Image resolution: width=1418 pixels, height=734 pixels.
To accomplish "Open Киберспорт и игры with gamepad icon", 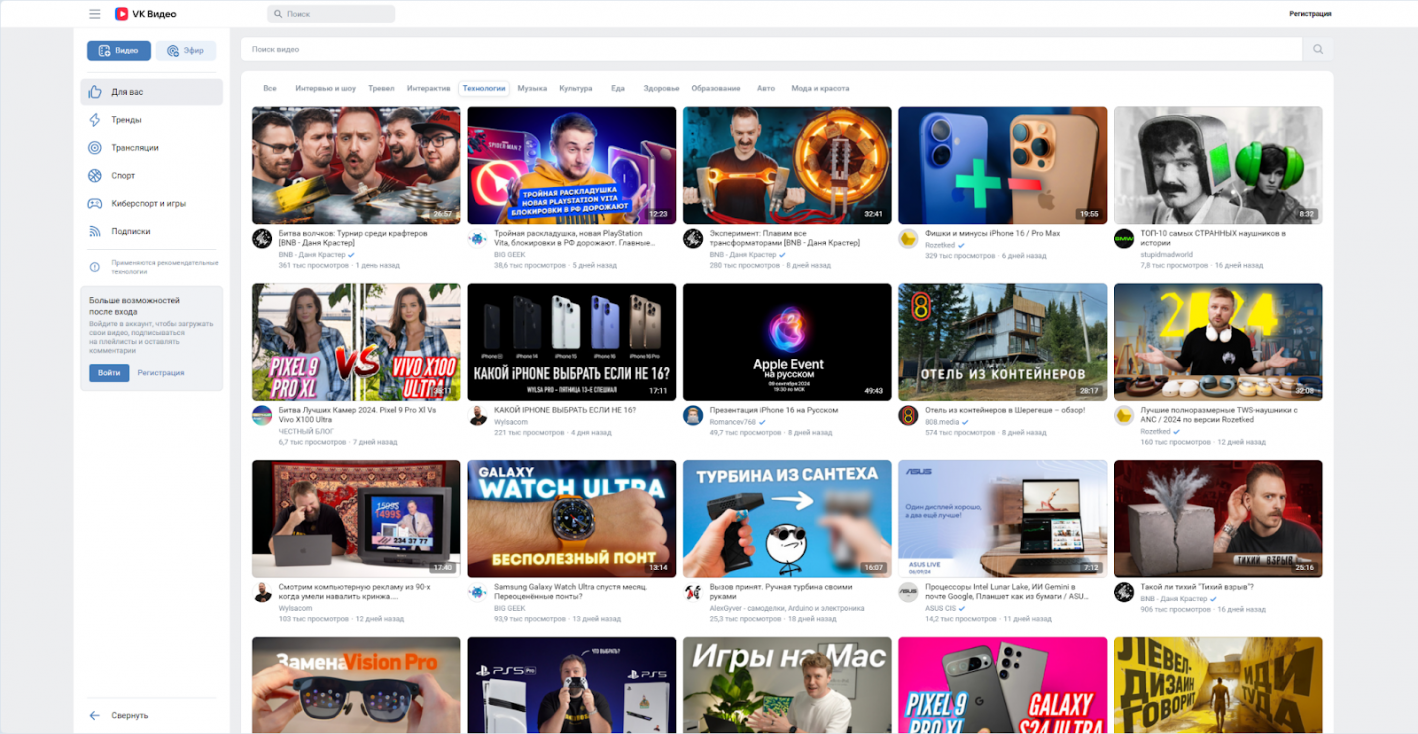I will pos(95,204).
